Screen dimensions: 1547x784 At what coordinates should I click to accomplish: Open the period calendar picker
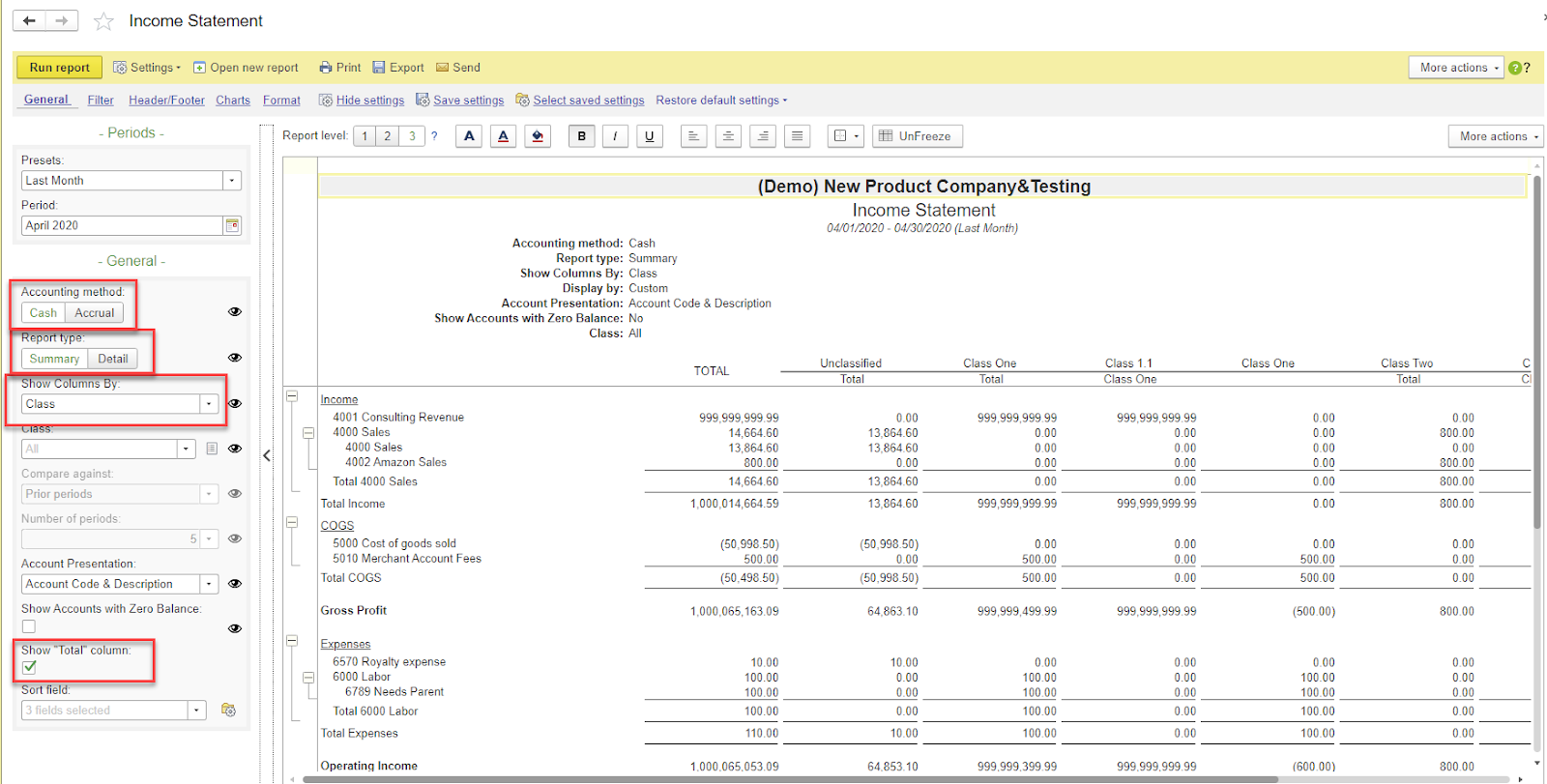pos(232,225)
